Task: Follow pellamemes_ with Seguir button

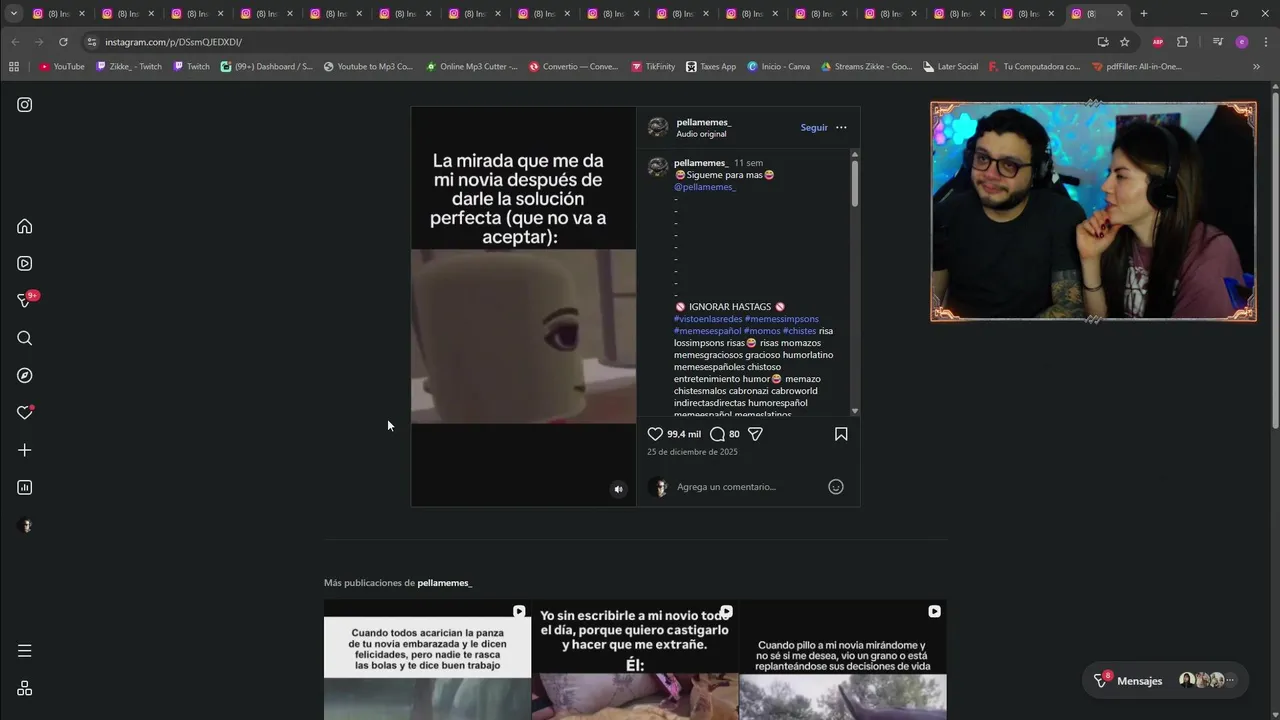Action: 814,127
